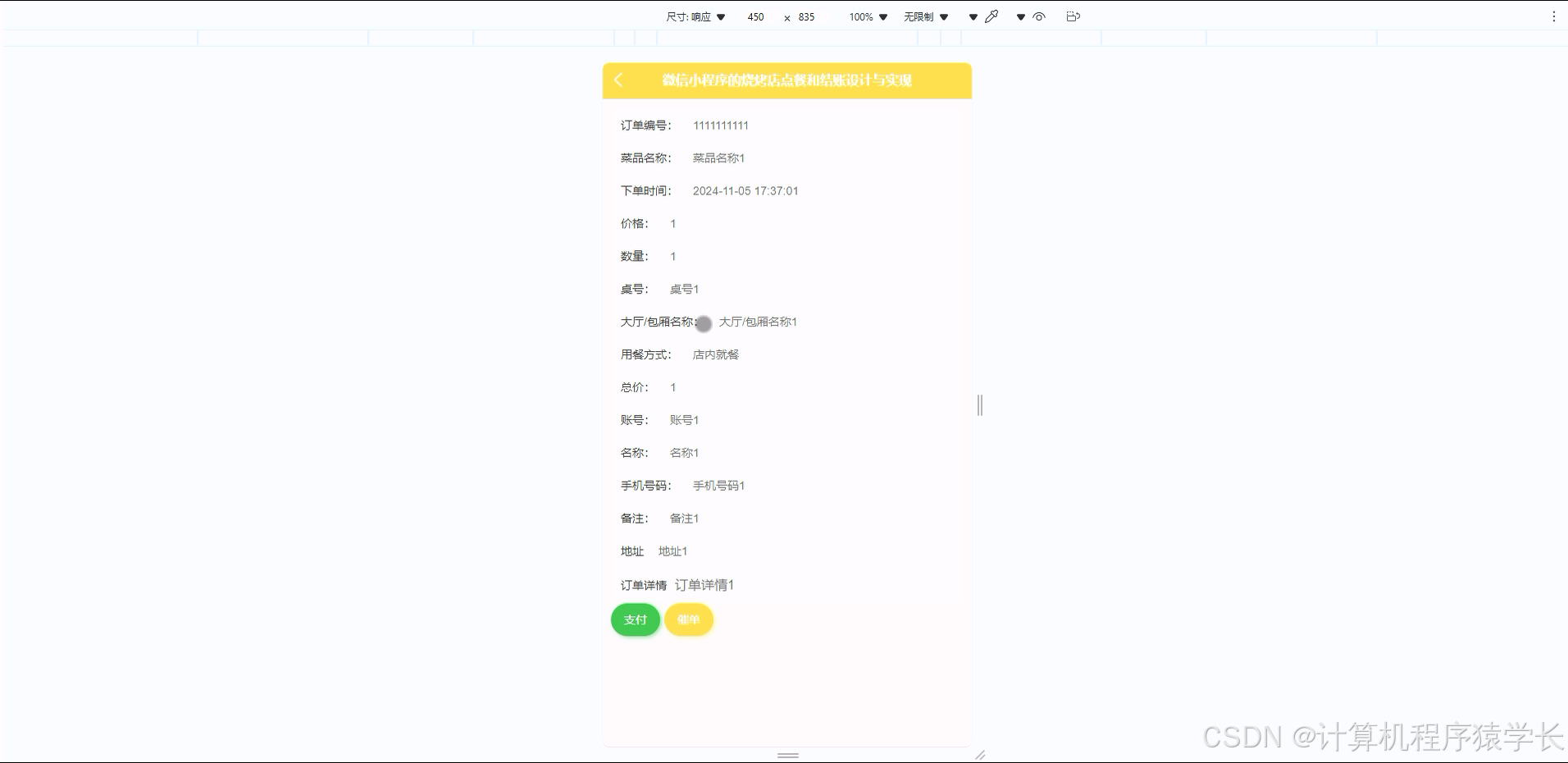Click the width field showing 450
Viewport: 1568px width, 763px height.
point(755,16)
